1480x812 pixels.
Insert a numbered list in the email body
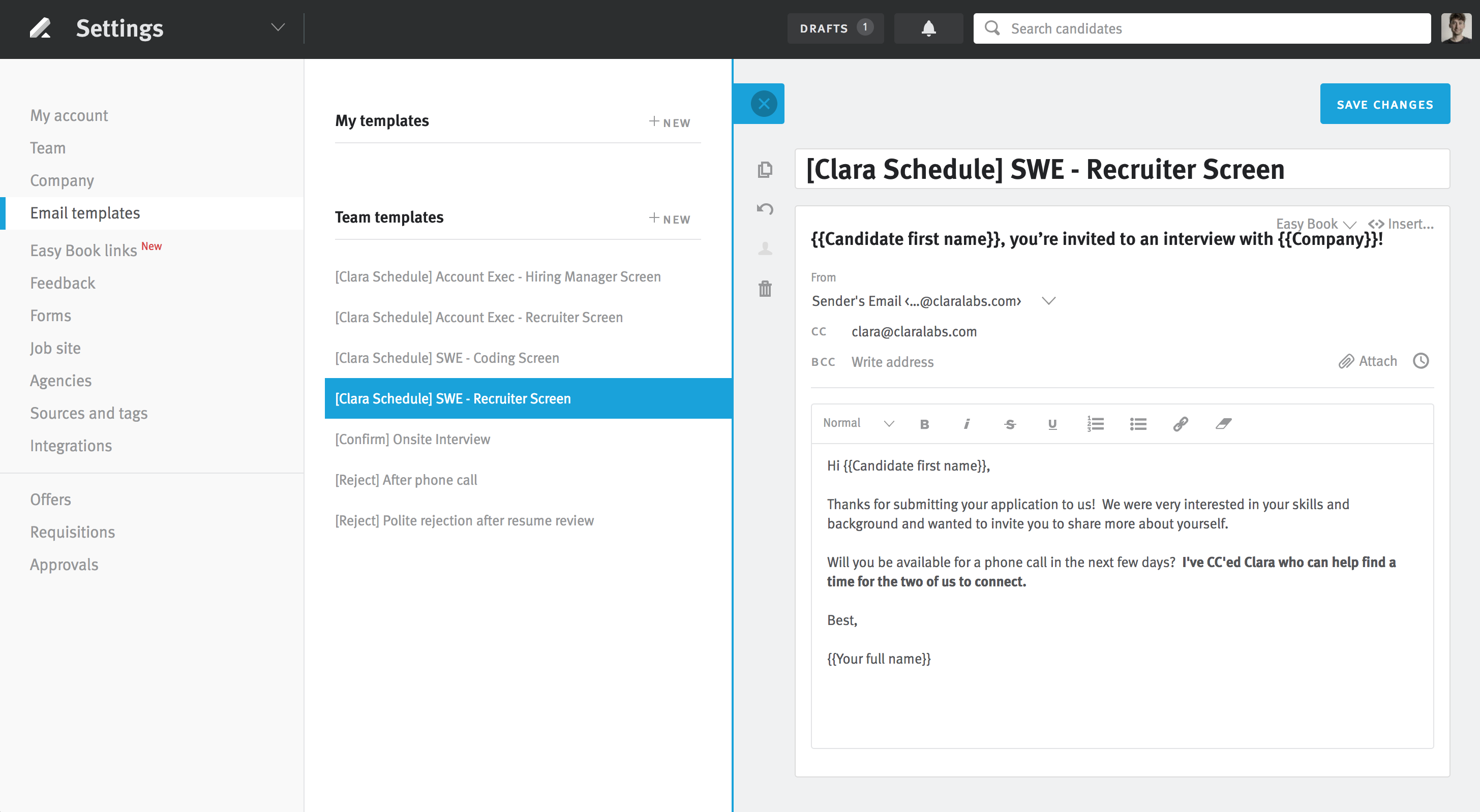pyautogui.click(x=1095, y=424)
